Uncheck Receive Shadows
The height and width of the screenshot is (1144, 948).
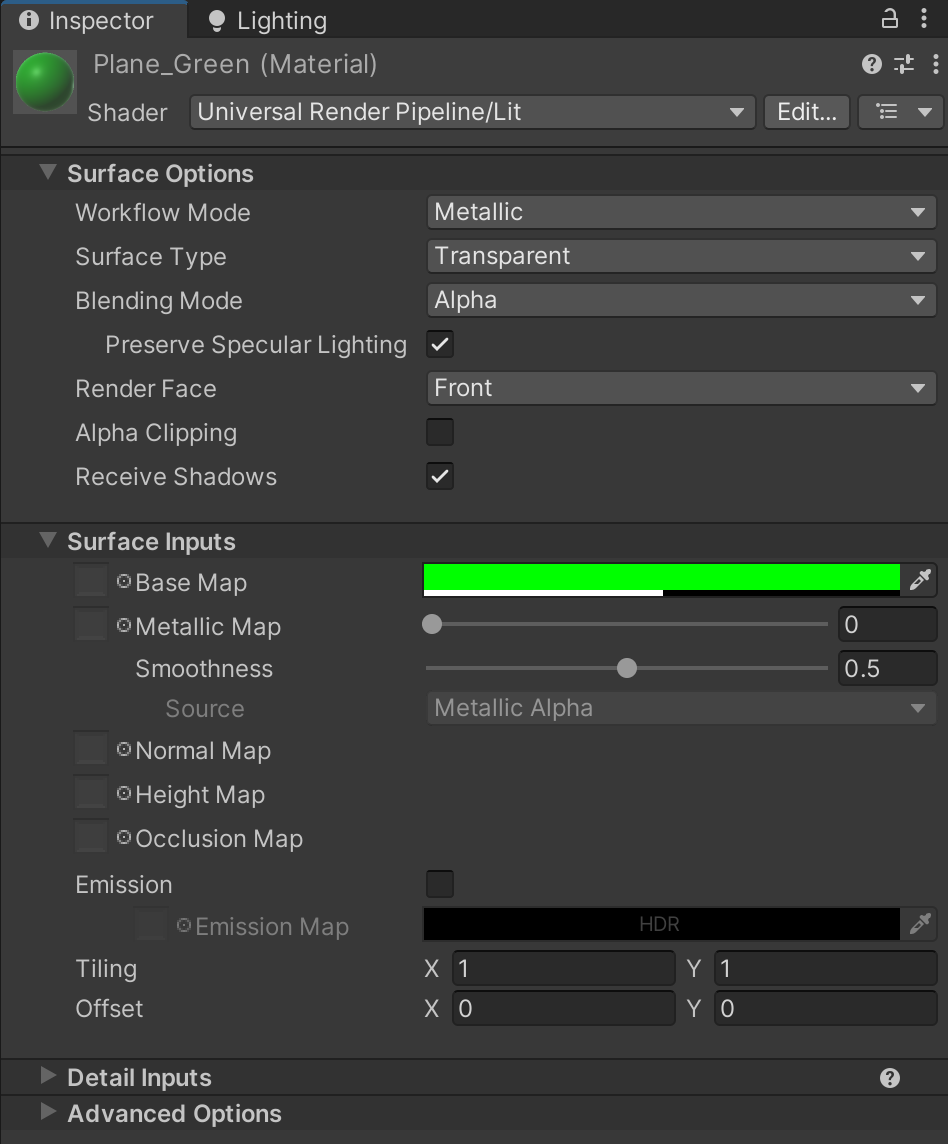pyautogui.click(x=439, y=477)
